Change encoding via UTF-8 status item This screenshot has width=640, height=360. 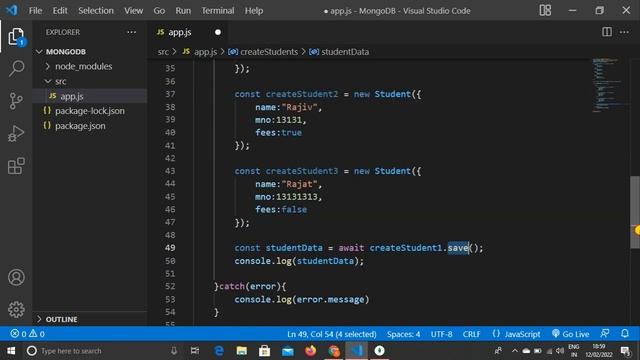coord(441,334)
